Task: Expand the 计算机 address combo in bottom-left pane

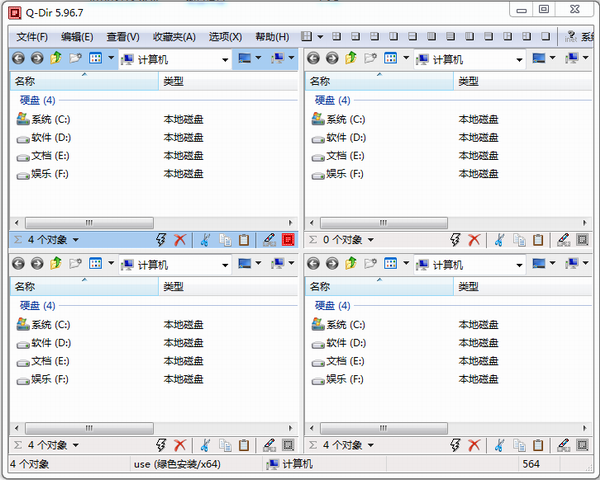Action: click(225, 265)
